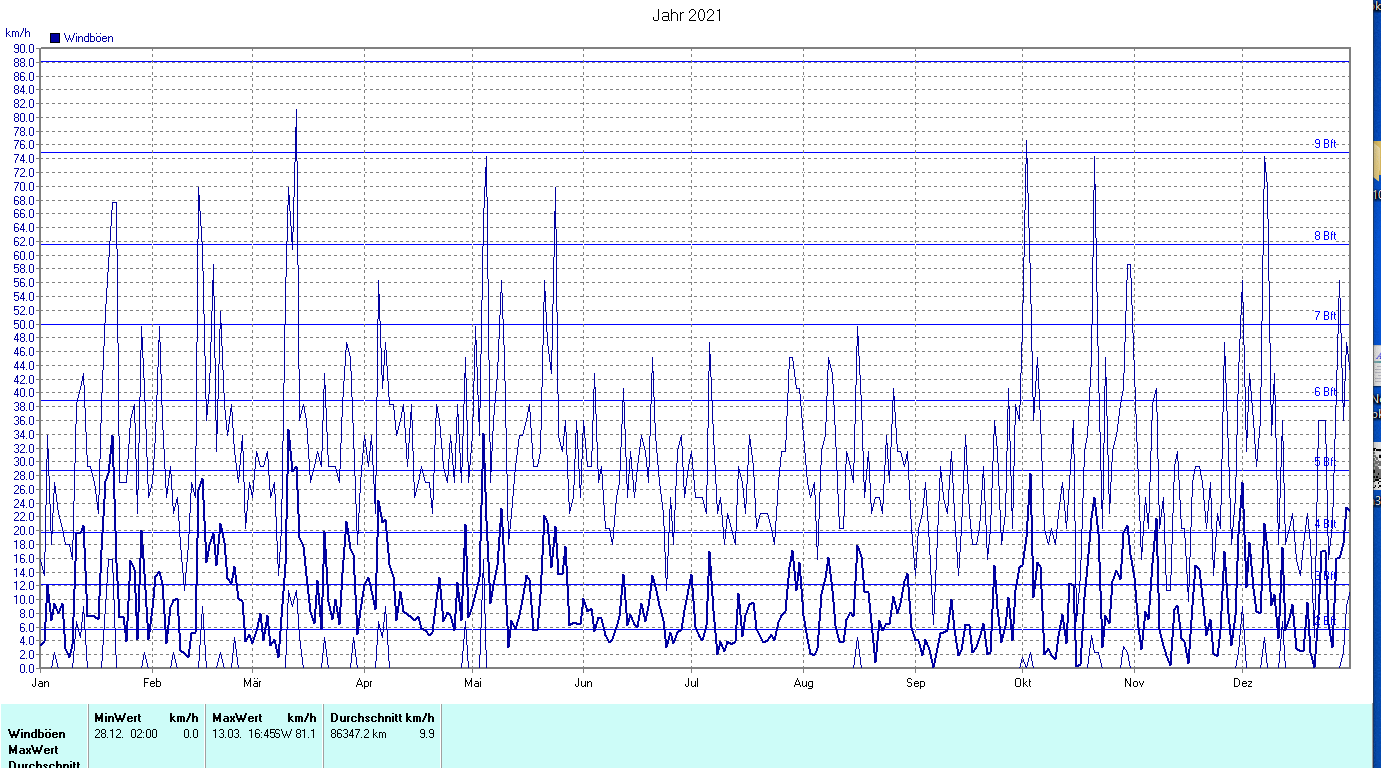Click the MaxWert row label below Windböen
The width and height of the screenshot is (1381, 768).
pyautogui.click(x=33, y=750)
